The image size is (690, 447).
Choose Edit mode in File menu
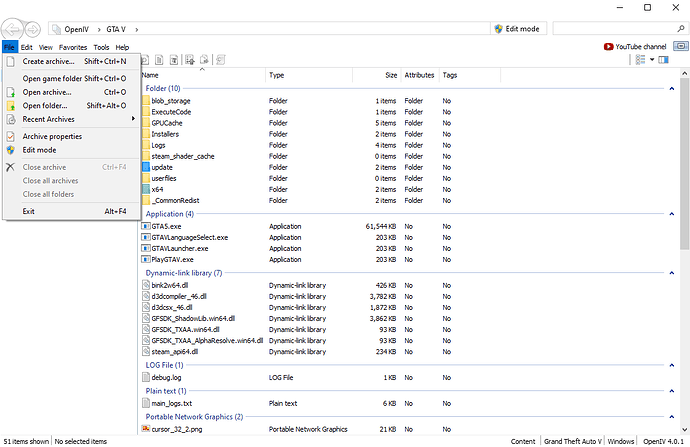click(x=72, y=150)
